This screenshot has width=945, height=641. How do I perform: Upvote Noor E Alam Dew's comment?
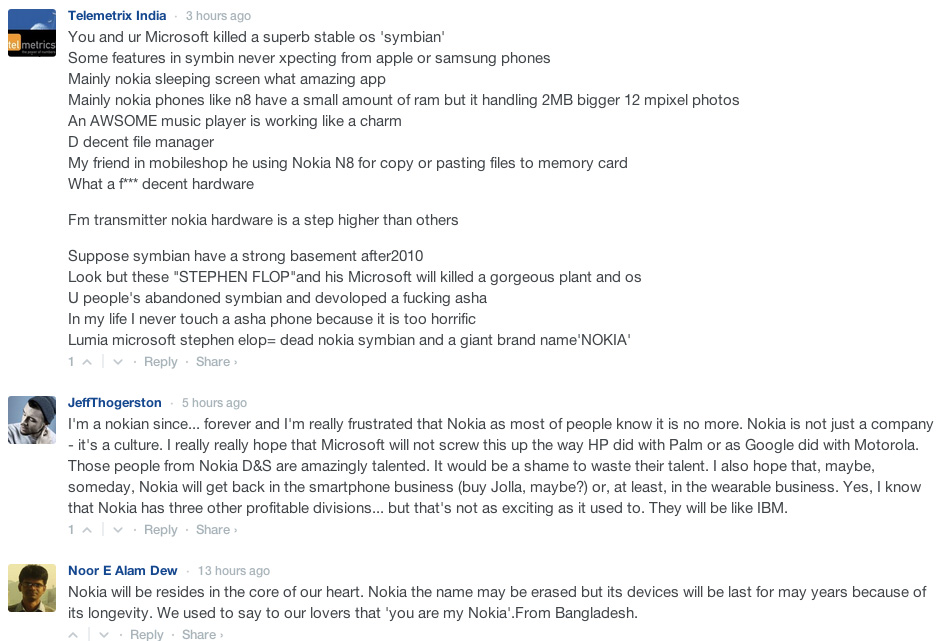[x=74, y=634]
